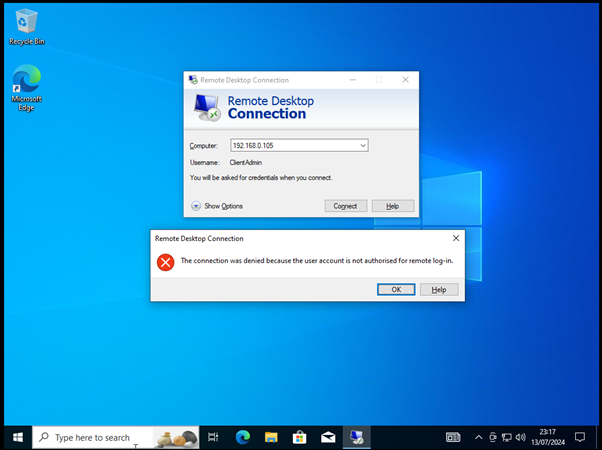Expand the Computer address dropdown
Screen dimensions: 602x450
[x=362, y=145]
